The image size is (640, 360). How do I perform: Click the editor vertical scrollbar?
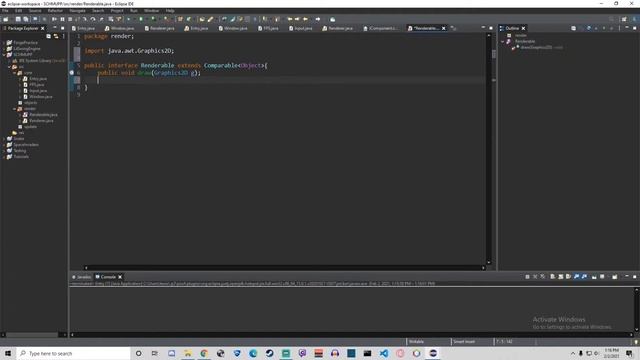tap(489, 149)
